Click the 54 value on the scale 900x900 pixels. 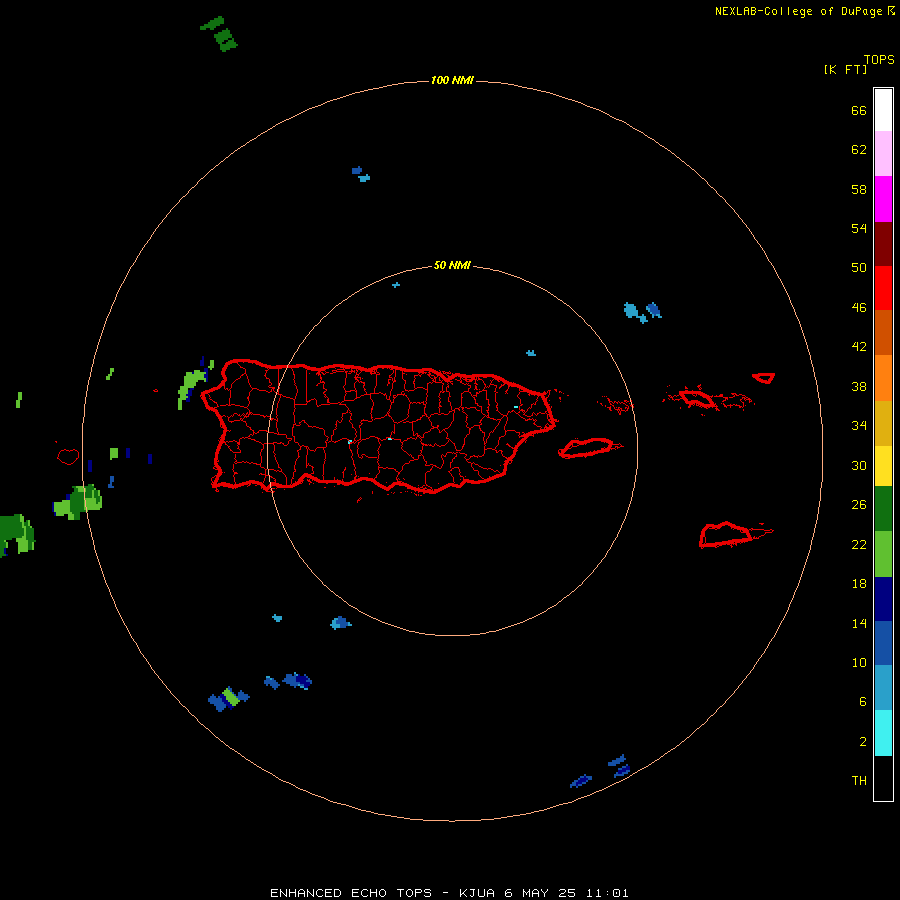pyautogui.click(x=859, y=228)
